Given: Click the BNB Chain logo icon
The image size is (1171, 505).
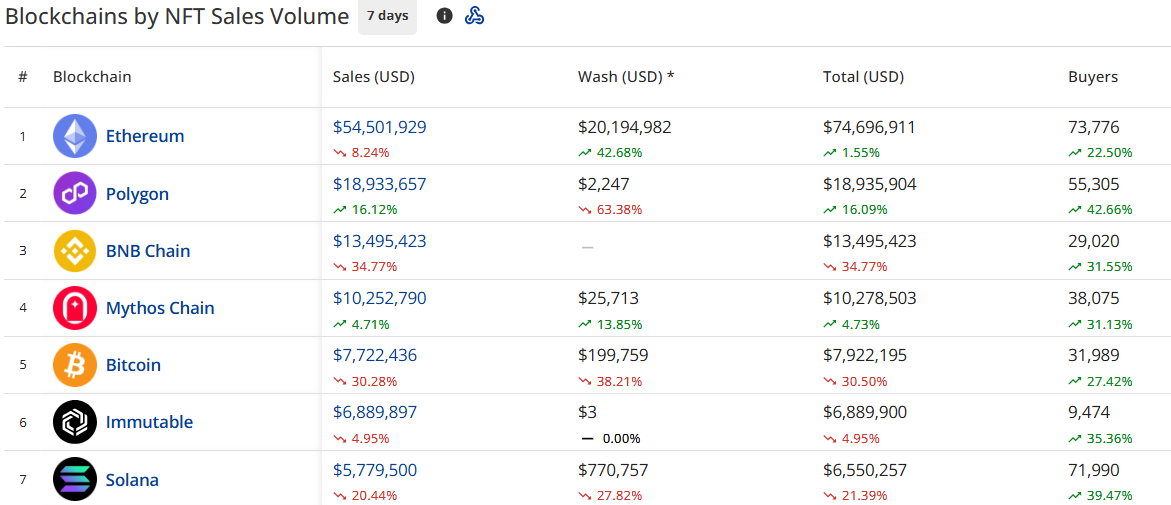Looking at the screenshot, I should coord(75,251).
